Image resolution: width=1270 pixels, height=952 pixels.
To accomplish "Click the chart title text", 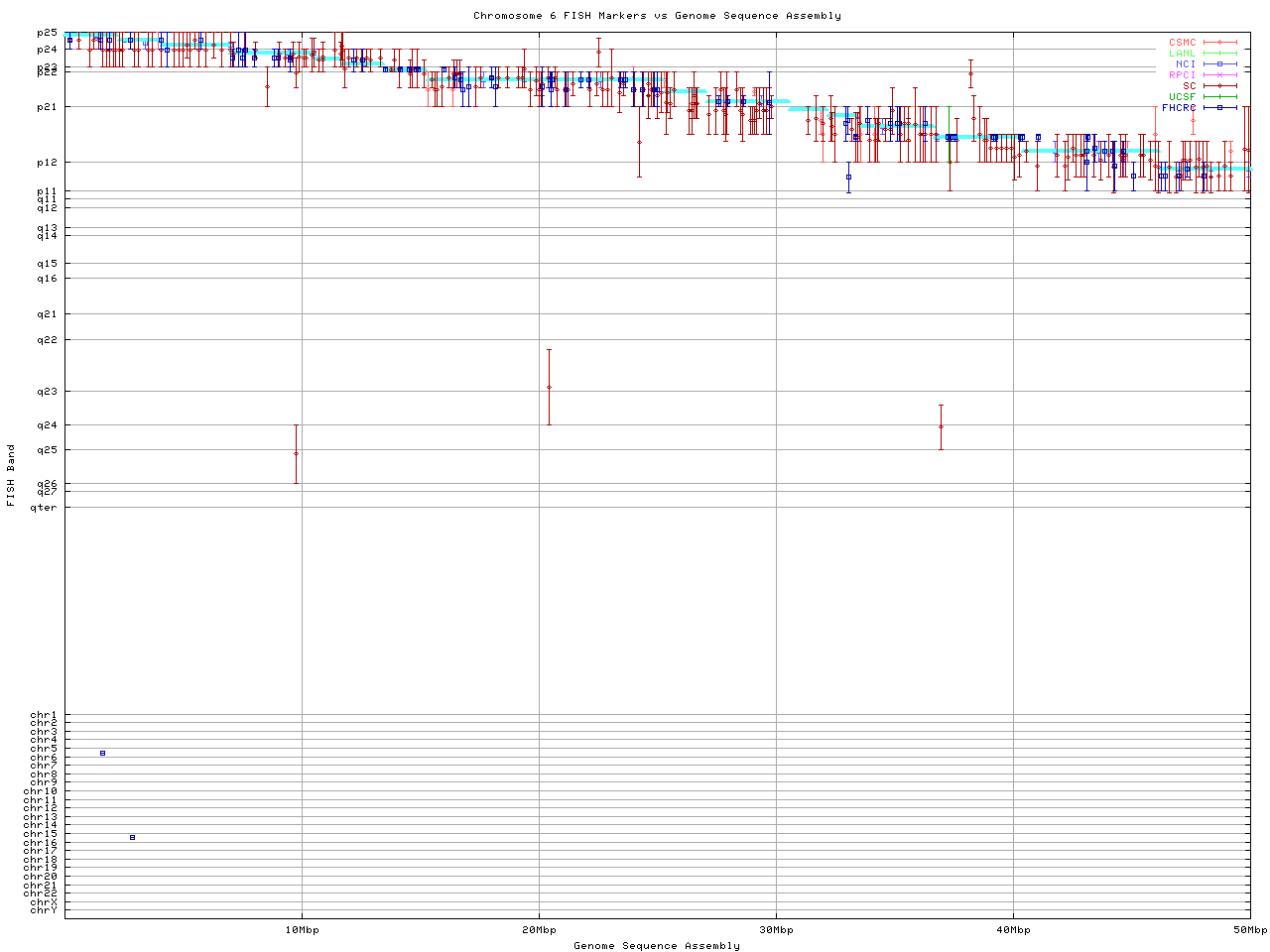I will tap(657, 15).
